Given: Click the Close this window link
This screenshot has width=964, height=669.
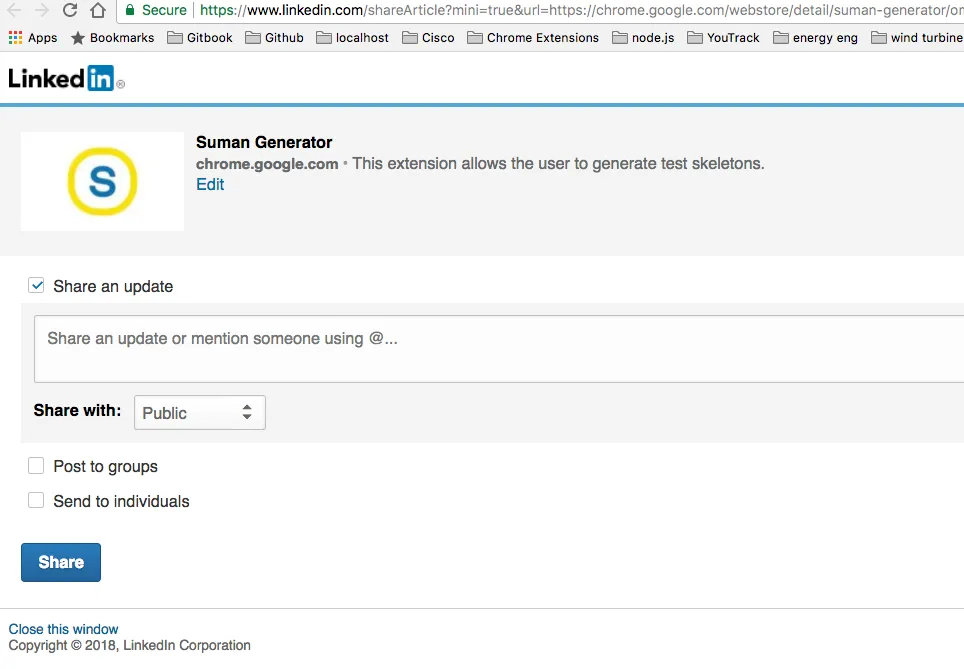Looking at the screenshot, I should tap(63, 629).
